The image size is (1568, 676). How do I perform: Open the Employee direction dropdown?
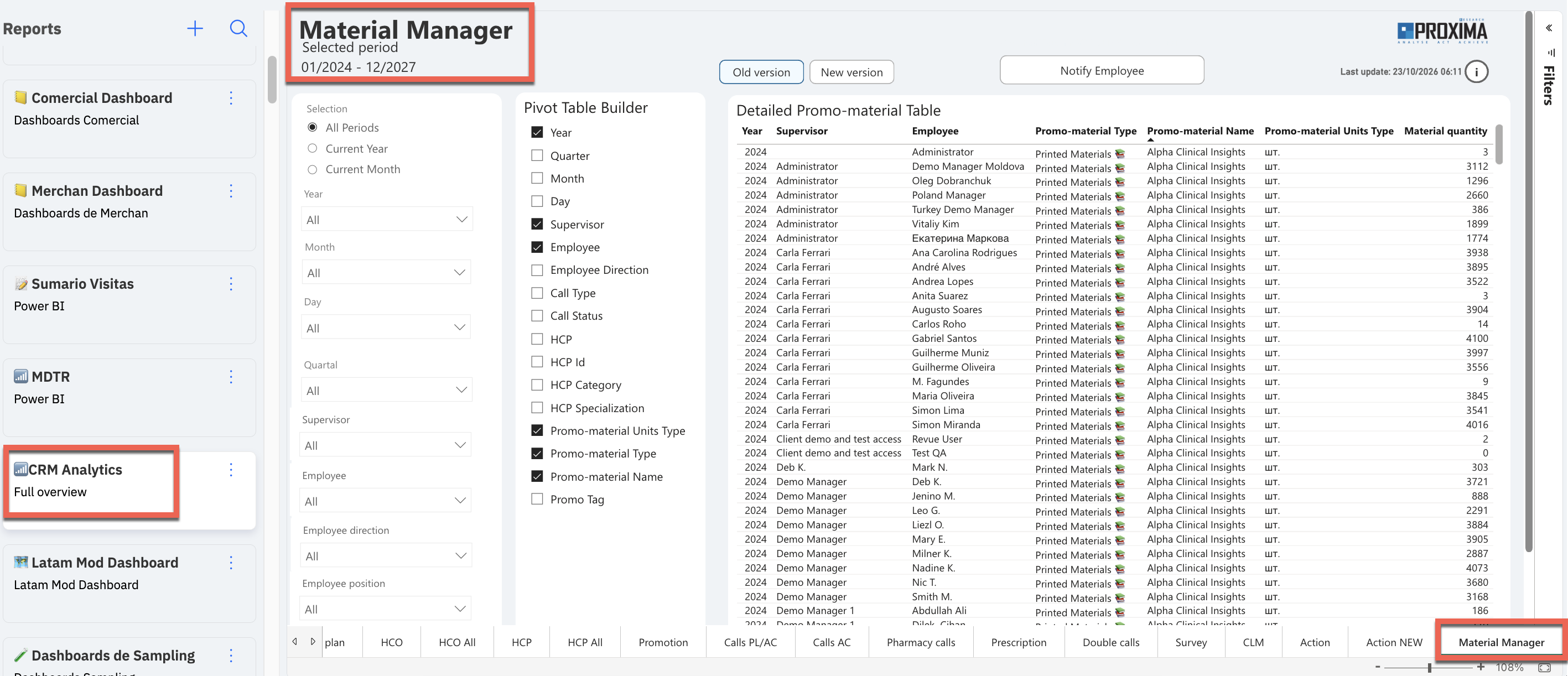[387, 555]
